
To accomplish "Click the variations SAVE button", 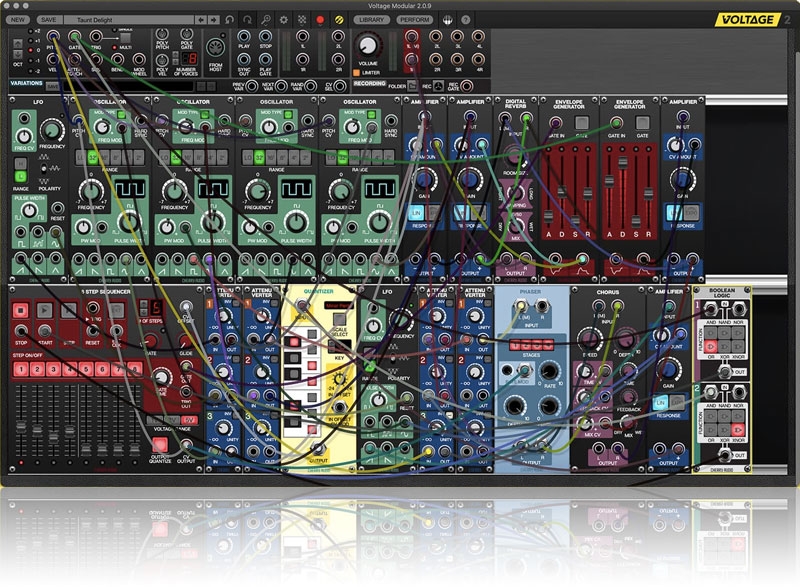I will click(52, 87).
